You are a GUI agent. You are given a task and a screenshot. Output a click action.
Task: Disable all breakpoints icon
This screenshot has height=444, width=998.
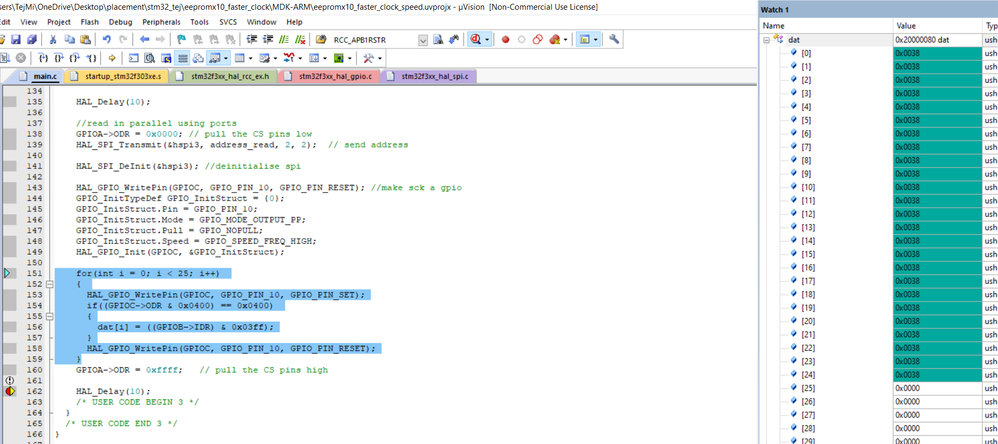[x=537, y=39]
